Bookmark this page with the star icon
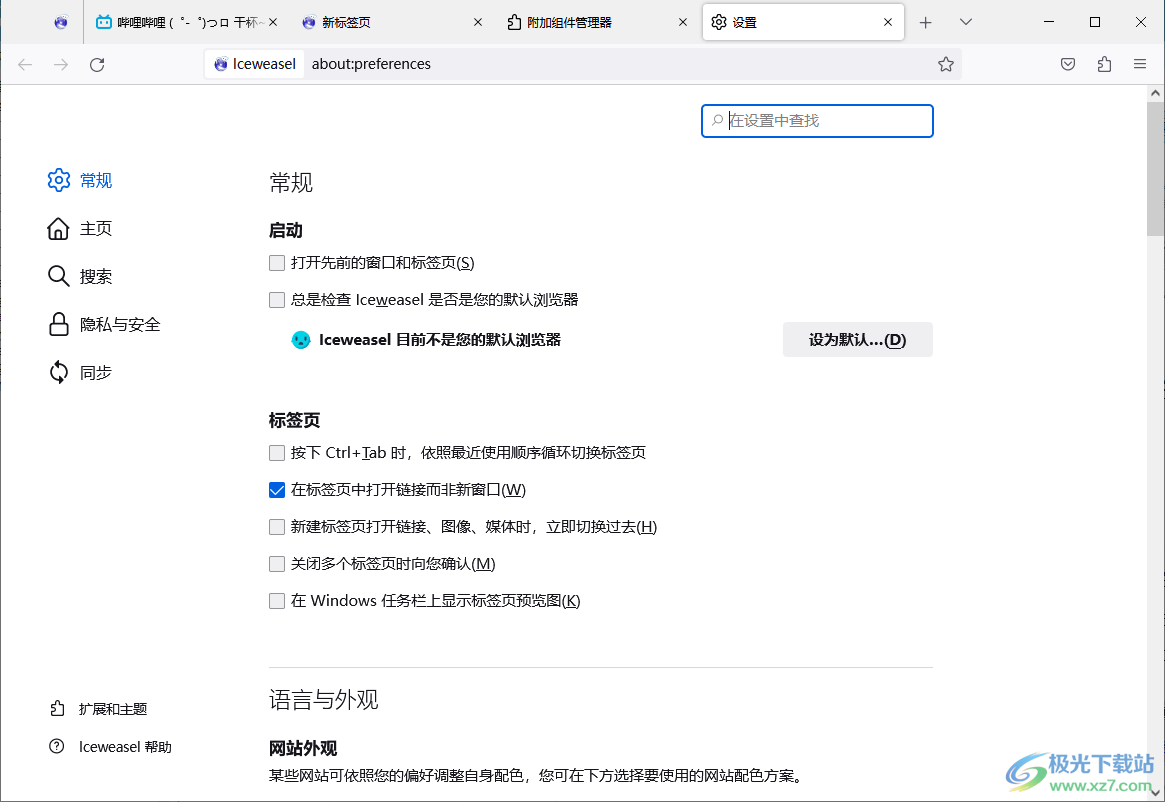1165x802 pixels. click(945, 64)
